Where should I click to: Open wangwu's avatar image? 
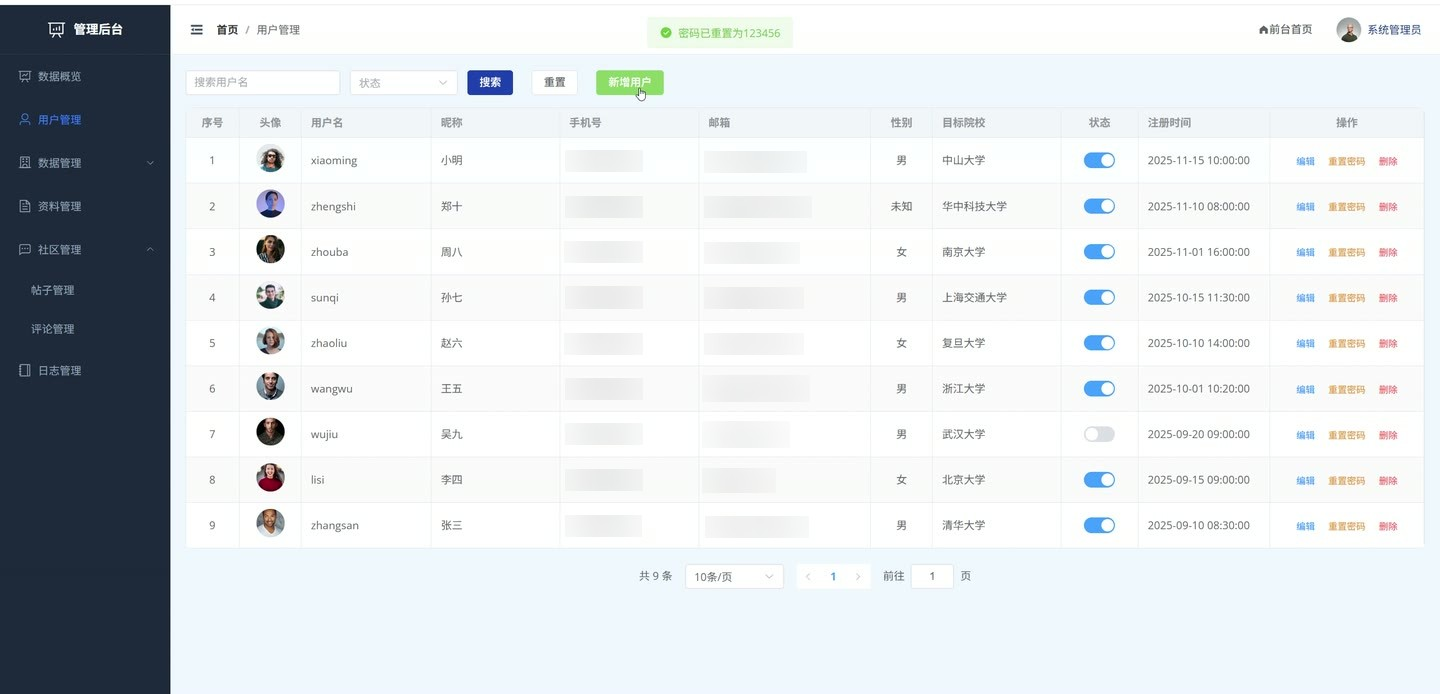pos(270,387)
